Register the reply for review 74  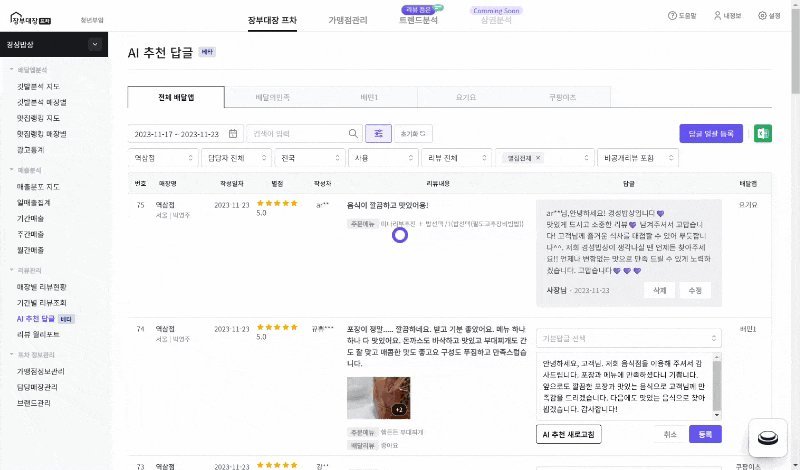coord(705,434)
